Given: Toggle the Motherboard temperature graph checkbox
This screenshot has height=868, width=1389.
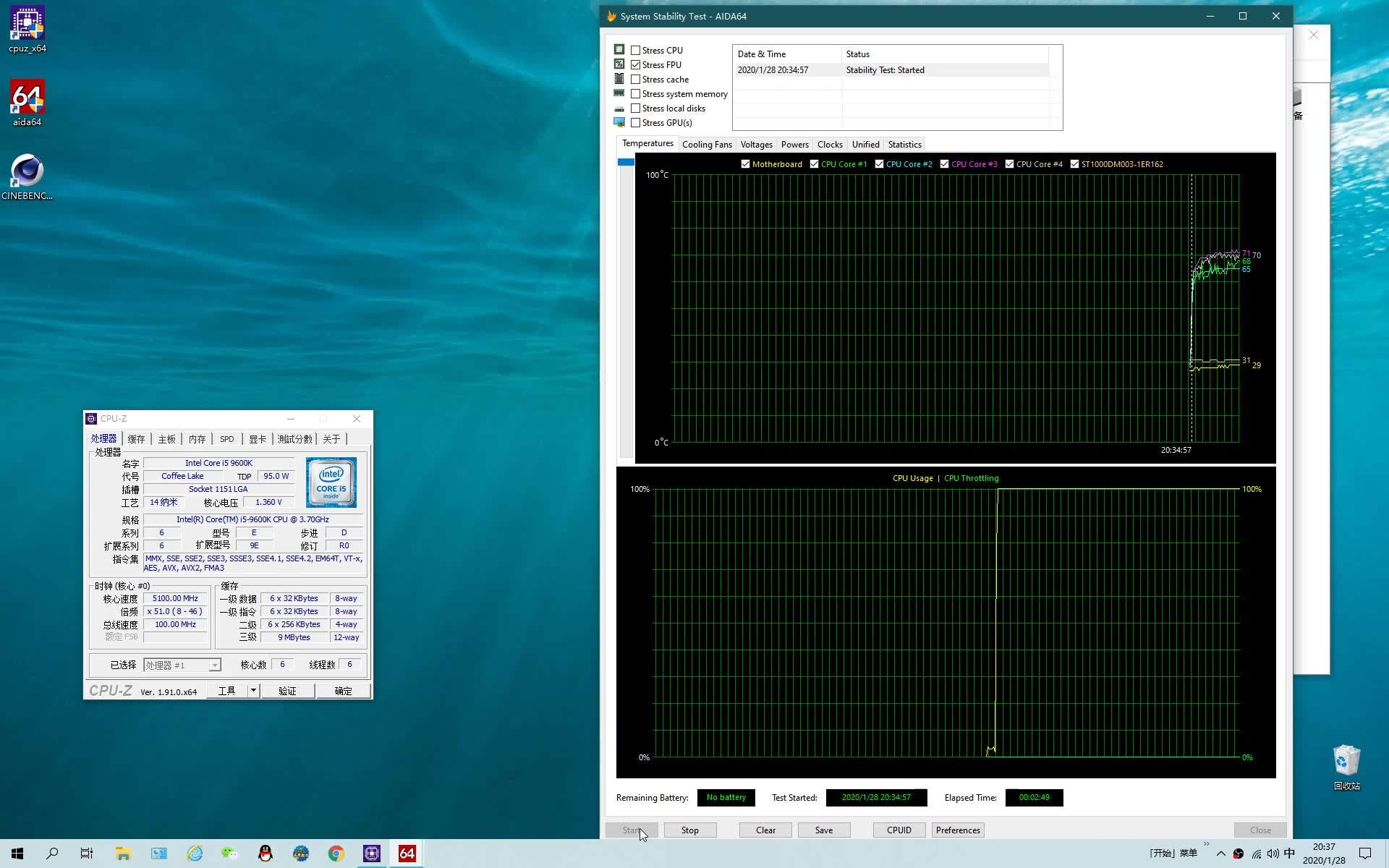Looking at the screenshot, I should [745, 164].
